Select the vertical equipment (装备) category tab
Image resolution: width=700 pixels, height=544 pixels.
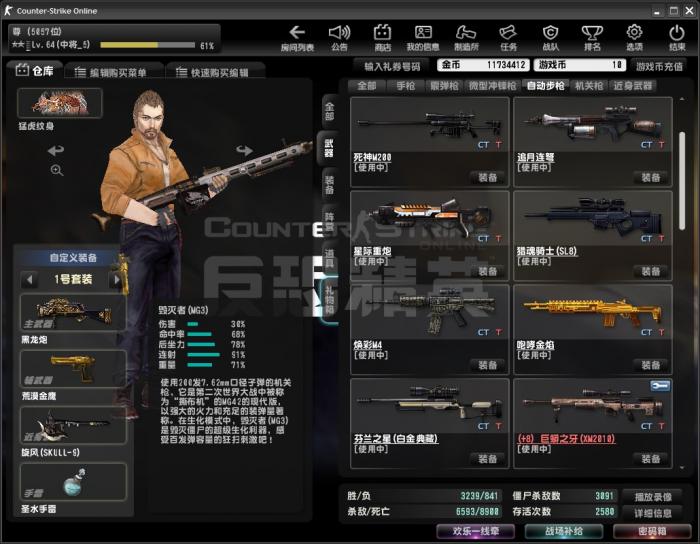(x=329, y=185)
